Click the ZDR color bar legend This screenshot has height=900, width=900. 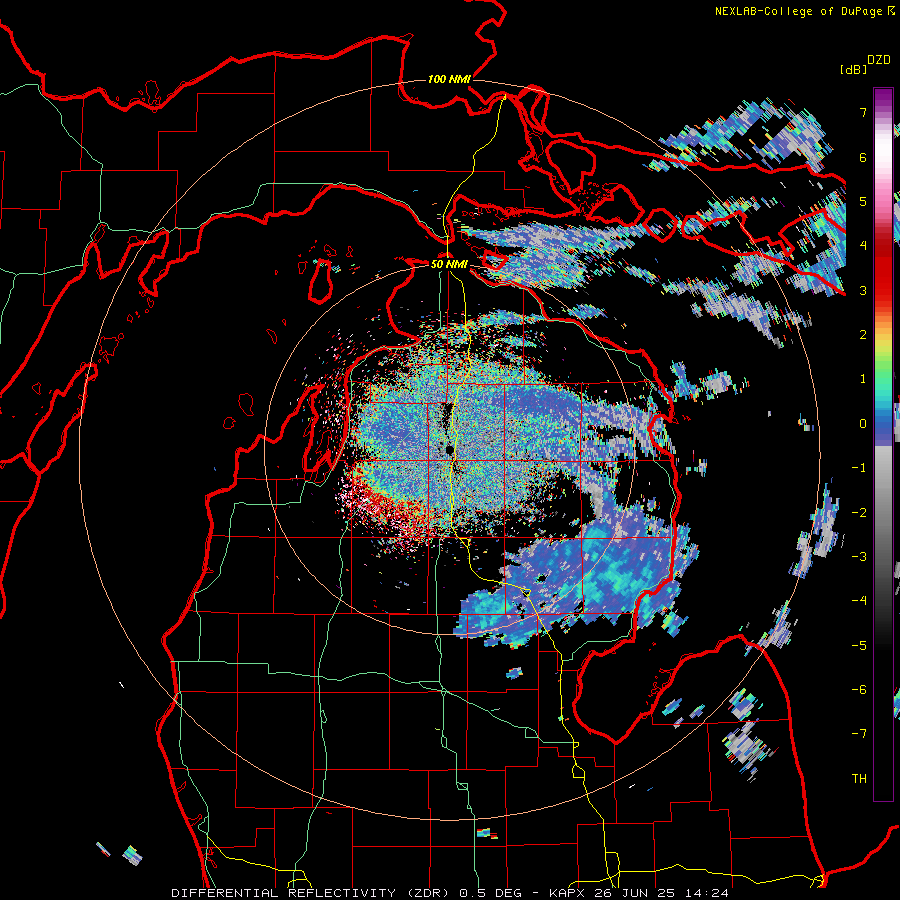point(883,444)
